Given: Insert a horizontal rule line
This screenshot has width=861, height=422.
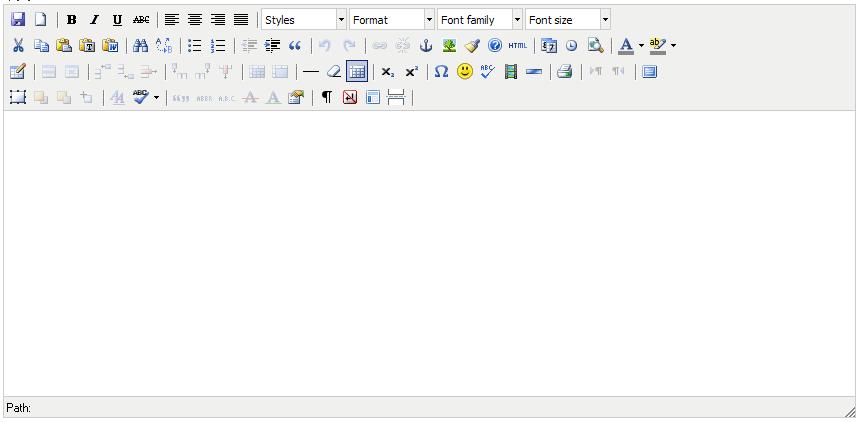Looking at the screenshot, I should (311, 71).
